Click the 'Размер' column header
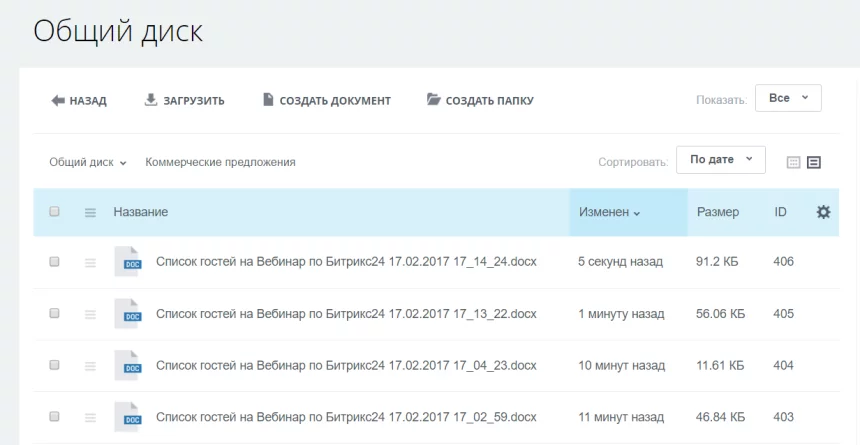 717,212
